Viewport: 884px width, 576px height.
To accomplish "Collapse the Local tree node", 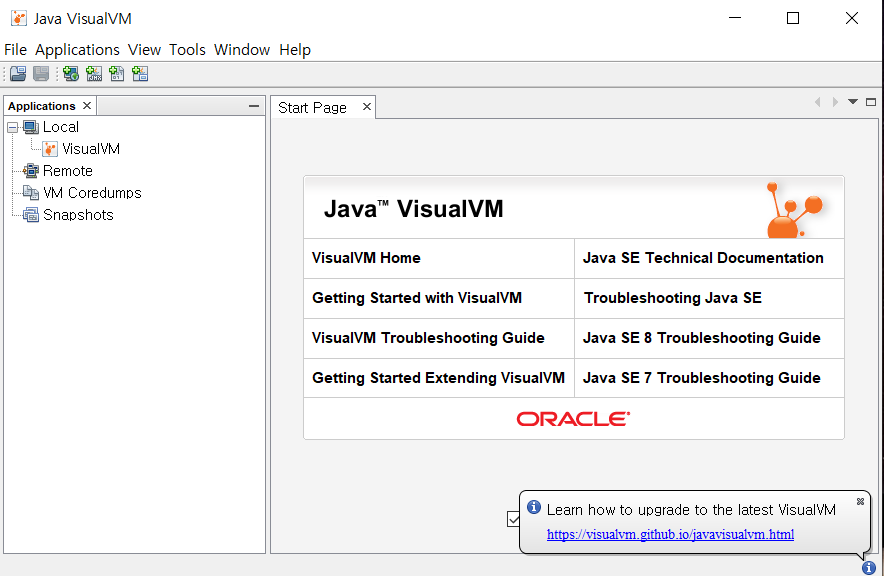I will (x=12, y=127).
